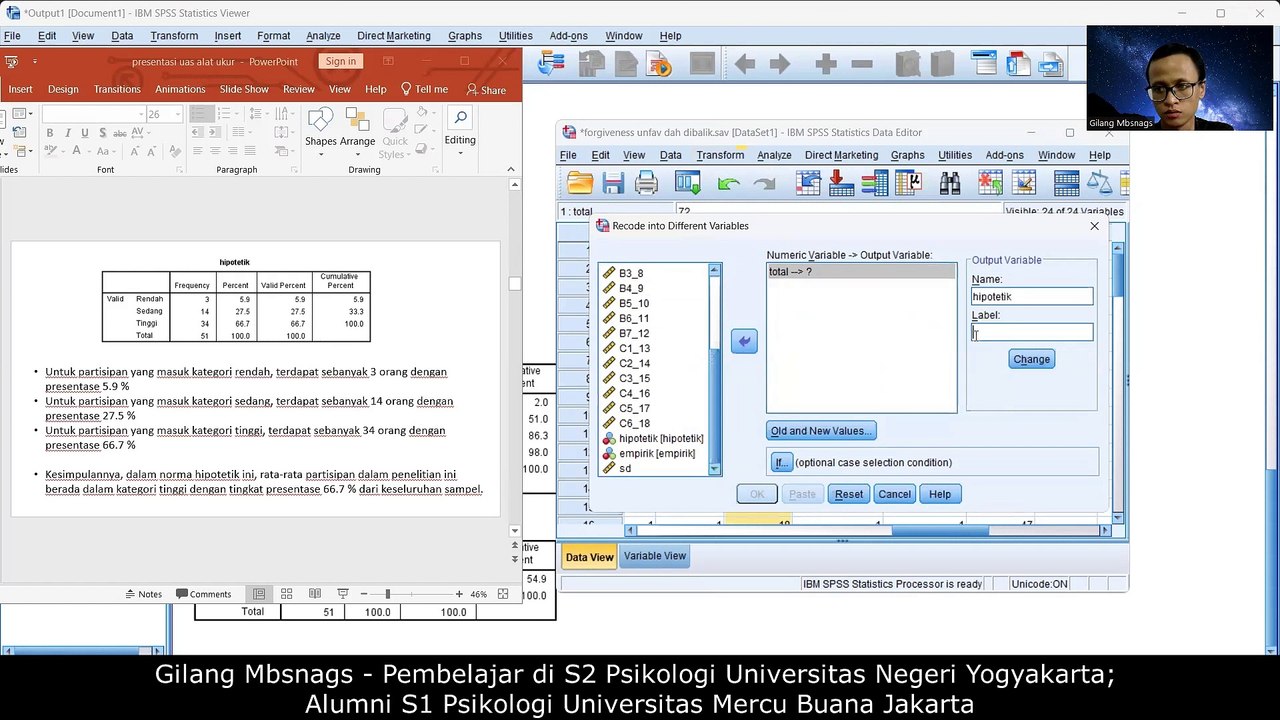
Task: Click the Change button for output variable
Action: [1031, 359]
